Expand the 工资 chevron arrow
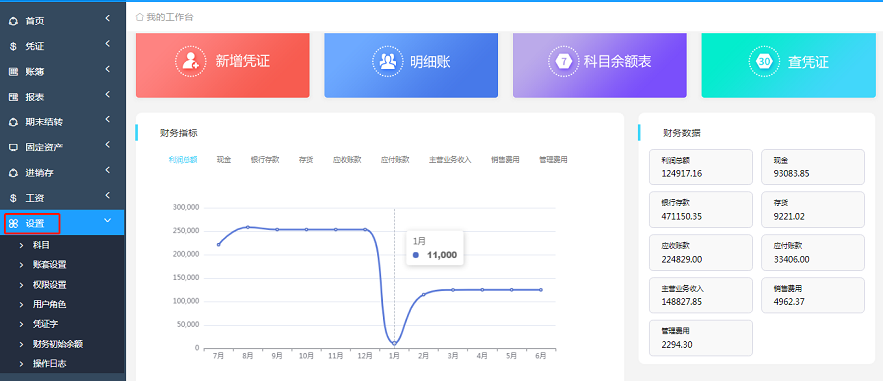This screenshot has height=381, width=883. click(107, 195)
